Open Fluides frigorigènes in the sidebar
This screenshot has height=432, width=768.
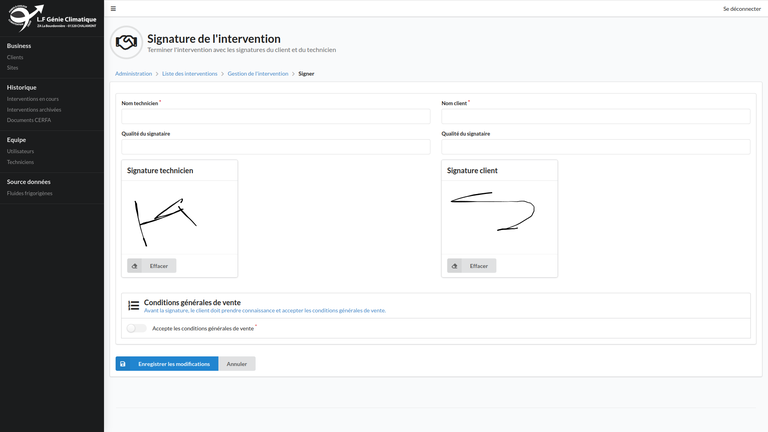click(30, 193)
